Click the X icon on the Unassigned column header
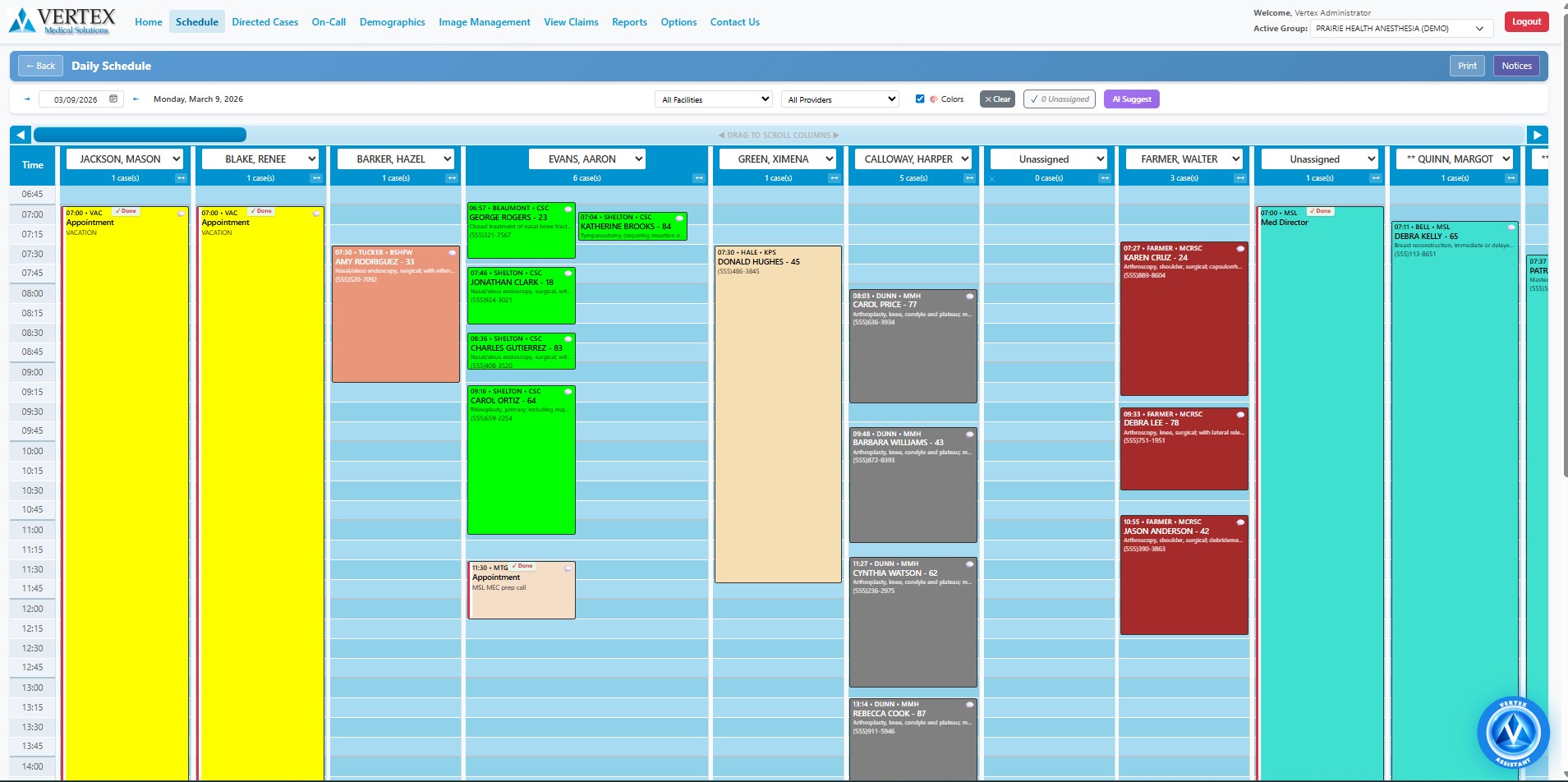1568x782 pixels. (993, 178)
